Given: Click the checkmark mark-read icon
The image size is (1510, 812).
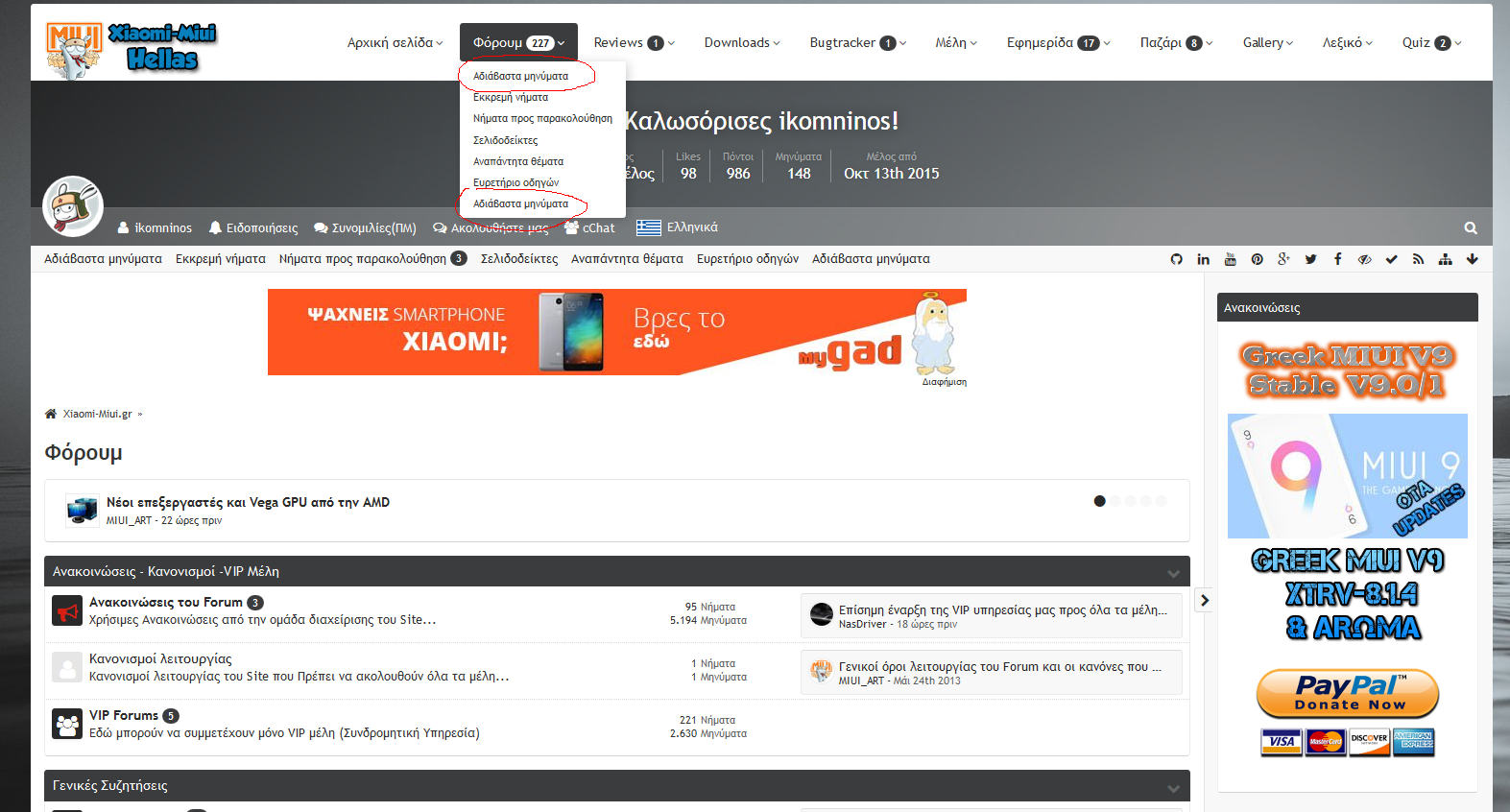Looking at the screenshot, I should pos(1391,259).
